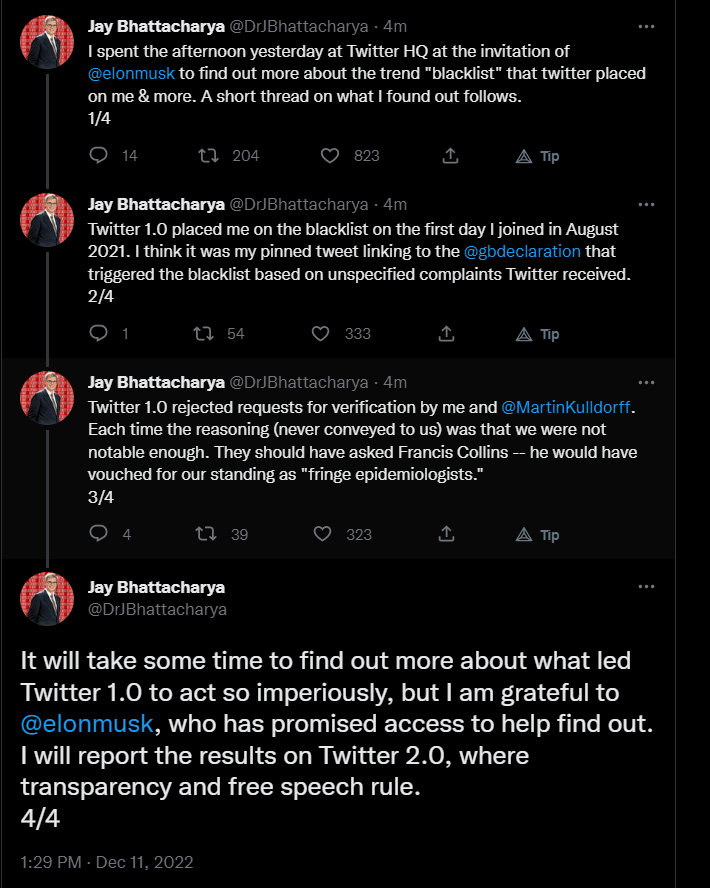The height and width of the screenshot is (888, 710).
Task: Open more options for the 4/4 tweet
Action: pos(647,587)
